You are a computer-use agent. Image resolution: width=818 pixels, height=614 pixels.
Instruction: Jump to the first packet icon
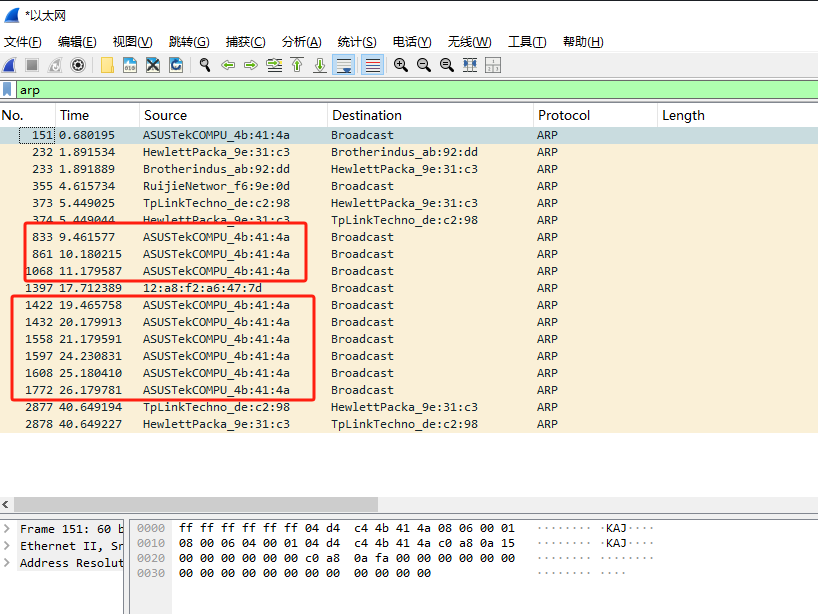[x=297, y=65]
